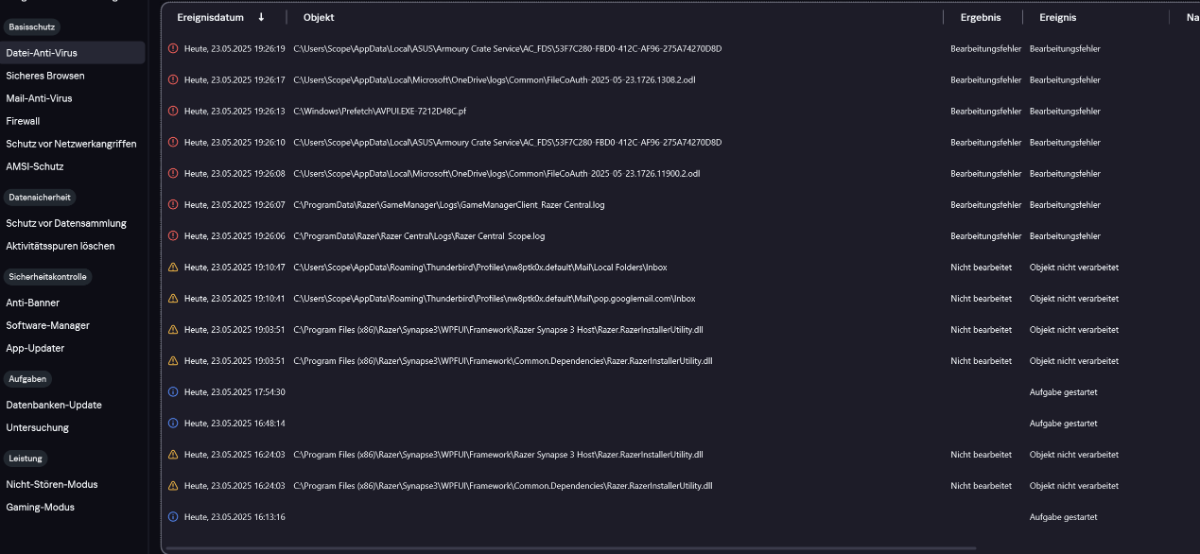Select Firewall in the sidebar
The width and height of the screenshot is (1200, 554).
(23, 121)
